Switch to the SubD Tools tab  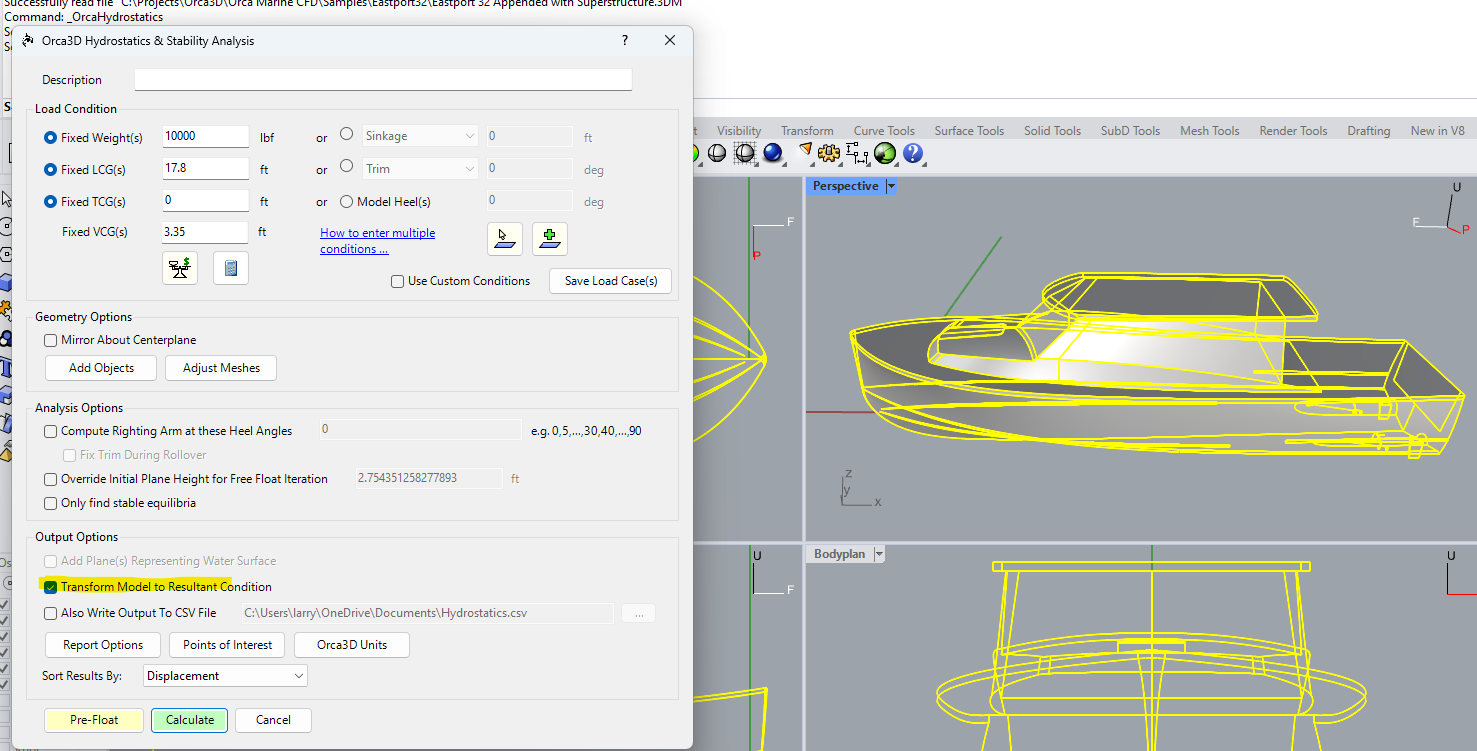1130,131
